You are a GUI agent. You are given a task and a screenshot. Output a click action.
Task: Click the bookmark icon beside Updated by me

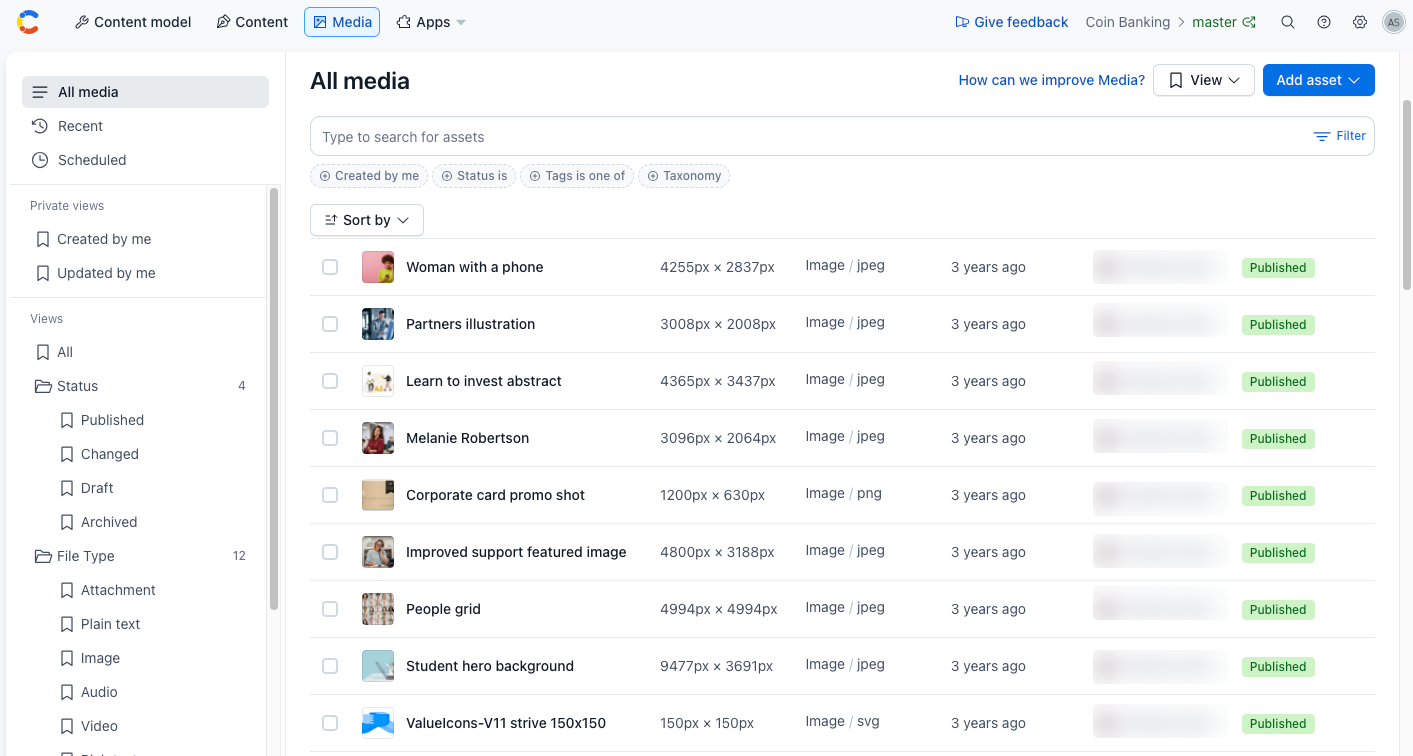click(42, 273)
